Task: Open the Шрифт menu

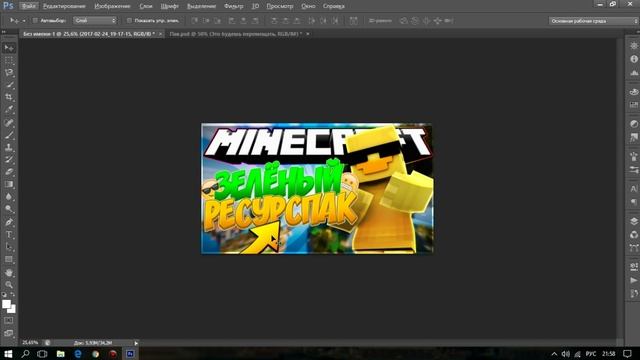Action: (x=169, y=6)
